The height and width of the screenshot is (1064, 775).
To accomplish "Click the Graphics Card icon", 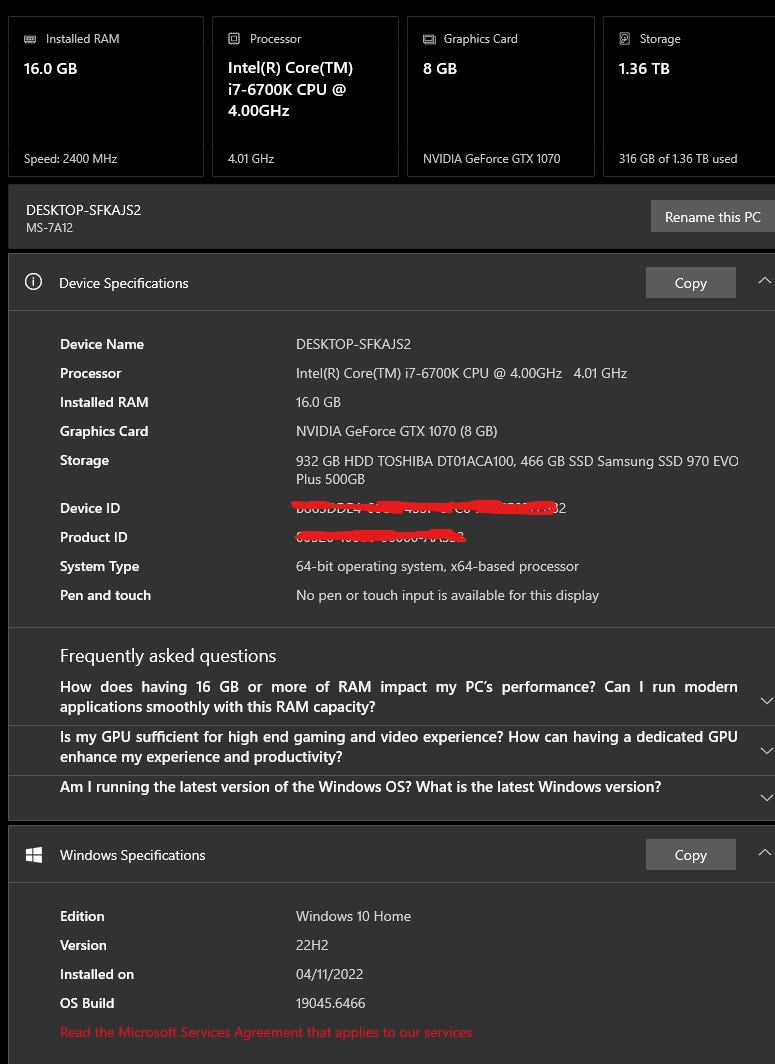I will coord(429,39).
